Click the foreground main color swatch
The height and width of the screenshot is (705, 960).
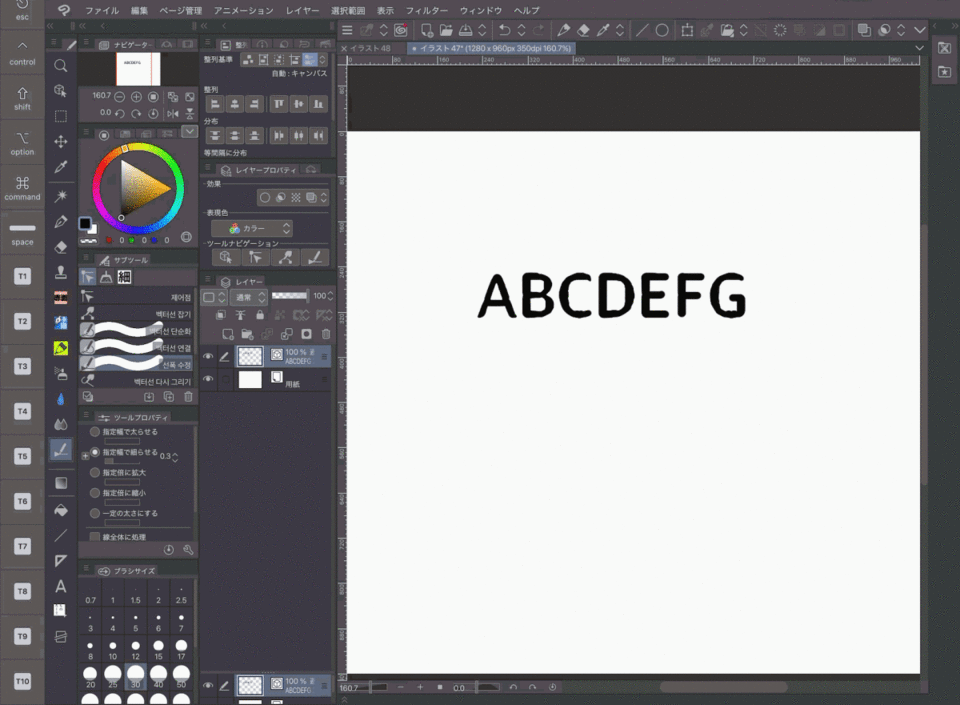click(x=85, y=223)
